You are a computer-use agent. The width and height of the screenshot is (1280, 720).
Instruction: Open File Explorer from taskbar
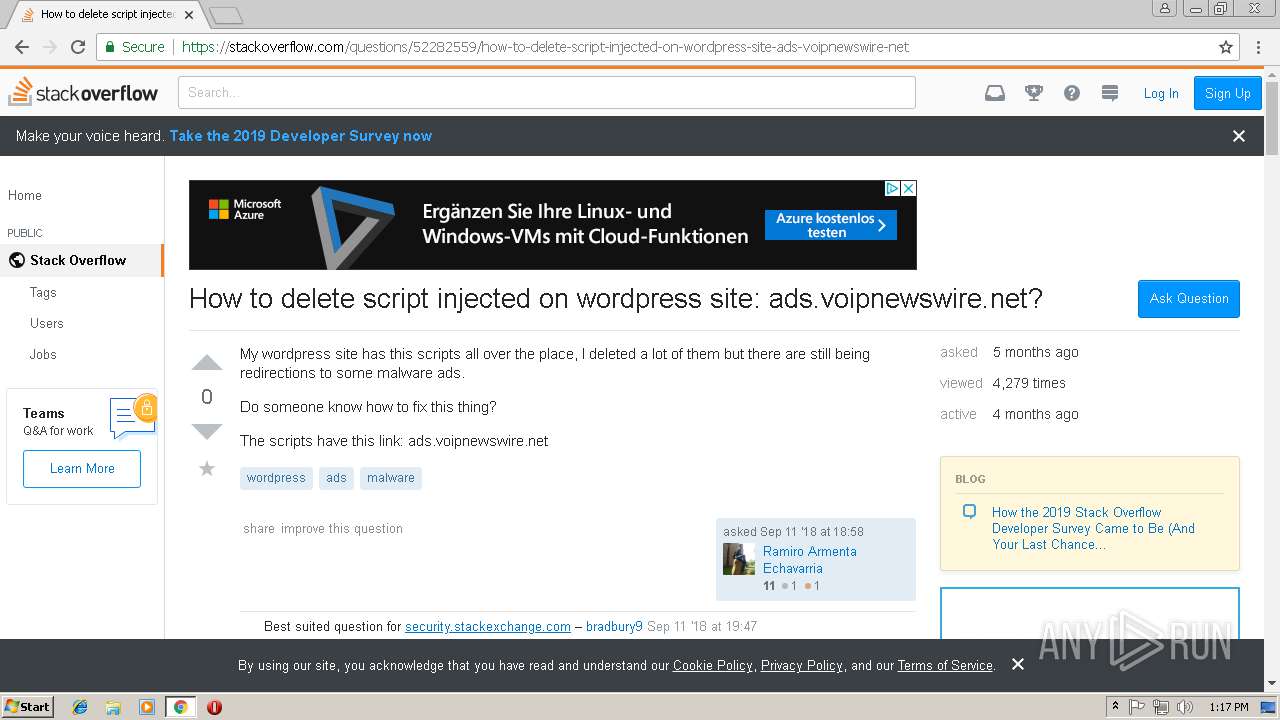(114, 707)
